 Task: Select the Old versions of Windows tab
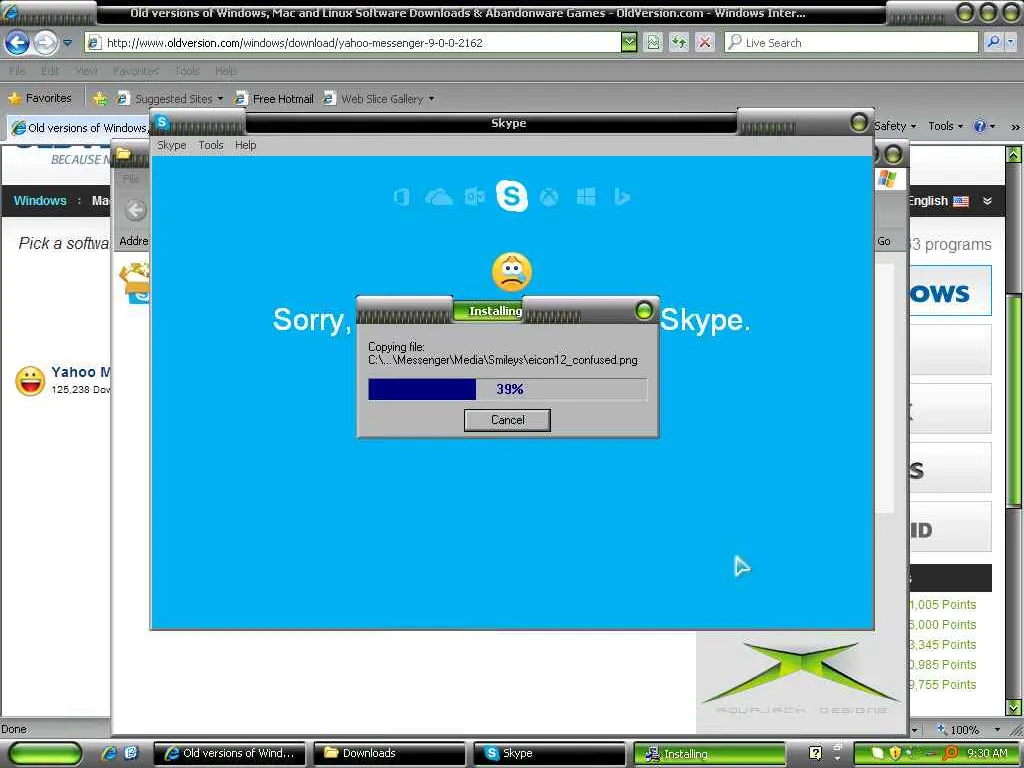pyautogui.click(x=80, y=128)
